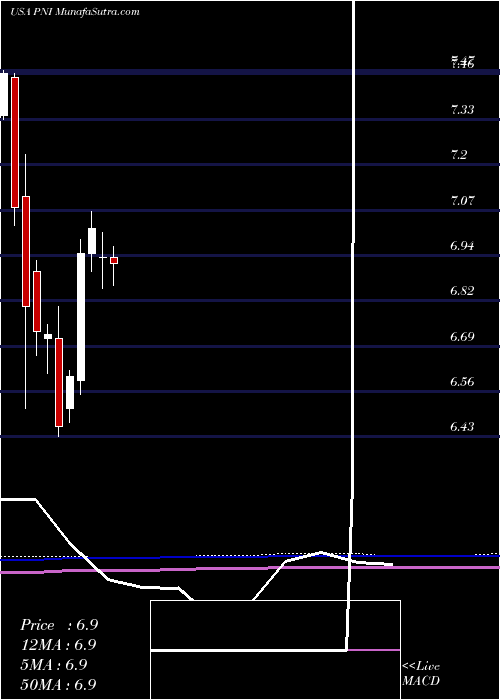Click the 5MA : 6.9 readout

tap(54, 665)
